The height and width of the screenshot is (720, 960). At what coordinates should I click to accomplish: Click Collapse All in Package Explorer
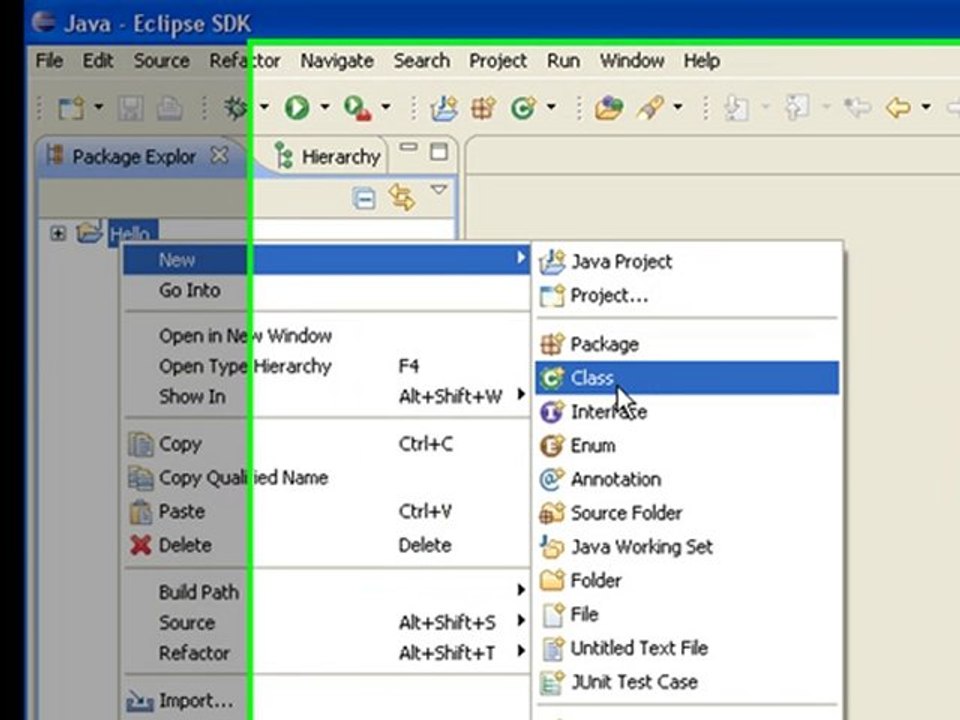coord(364,199)
